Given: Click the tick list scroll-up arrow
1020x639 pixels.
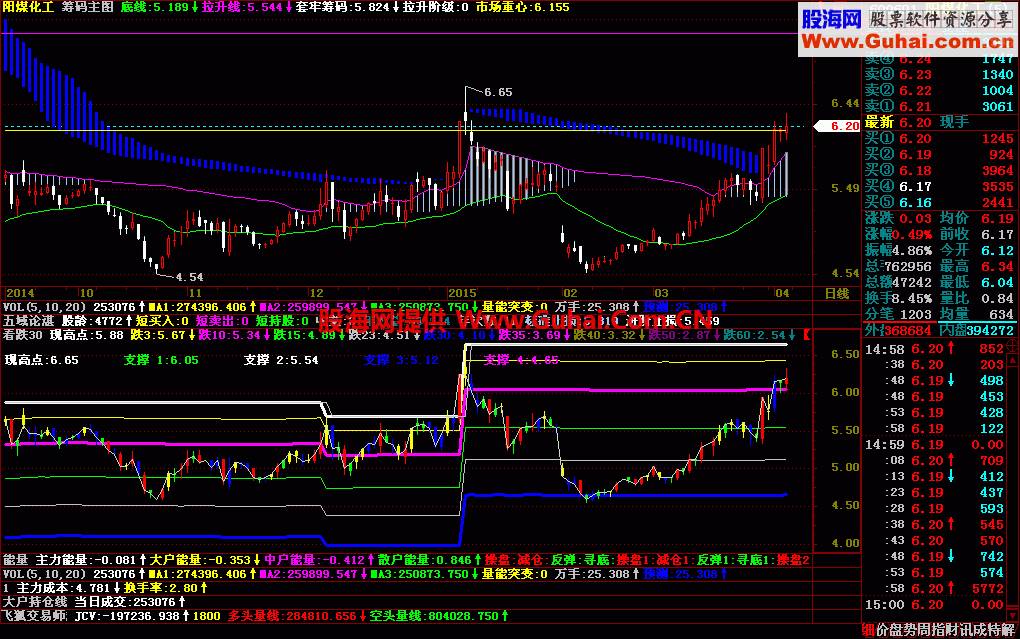Looking at the screenshot, I should tap(1013, 358).
